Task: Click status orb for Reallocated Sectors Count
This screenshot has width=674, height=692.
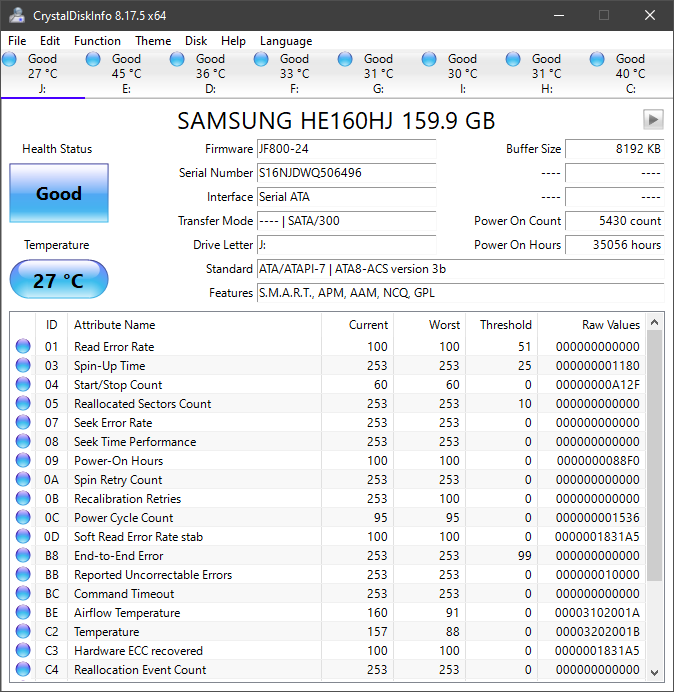Action: pyautogui.click(x=23, y=403)
